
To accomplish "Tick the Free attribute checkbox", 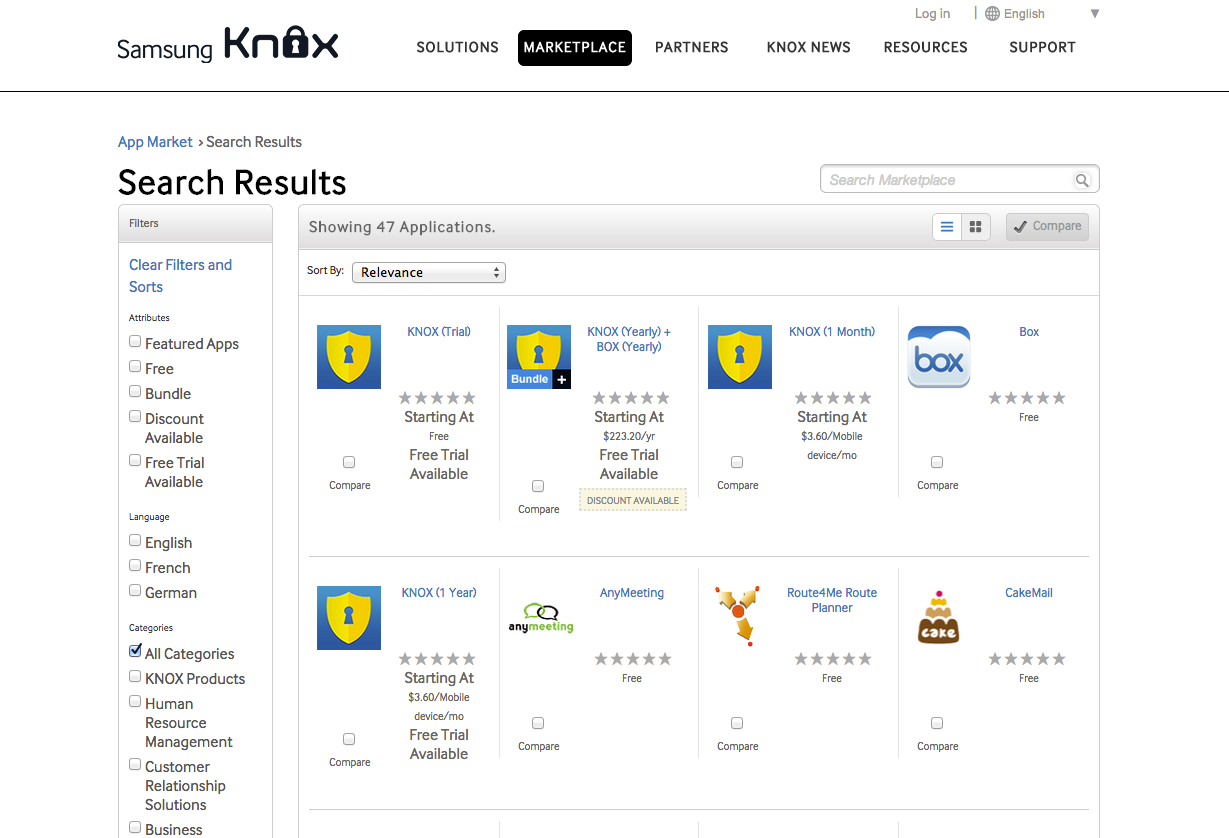I will tap(135, 367).
